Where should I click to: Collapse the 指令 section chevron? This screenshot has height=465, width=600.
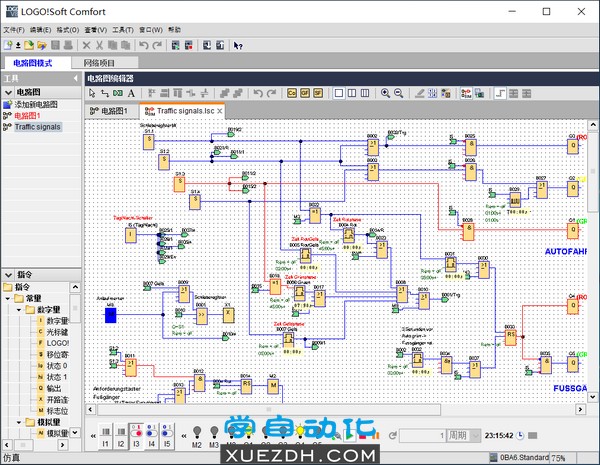pos(8,275)
